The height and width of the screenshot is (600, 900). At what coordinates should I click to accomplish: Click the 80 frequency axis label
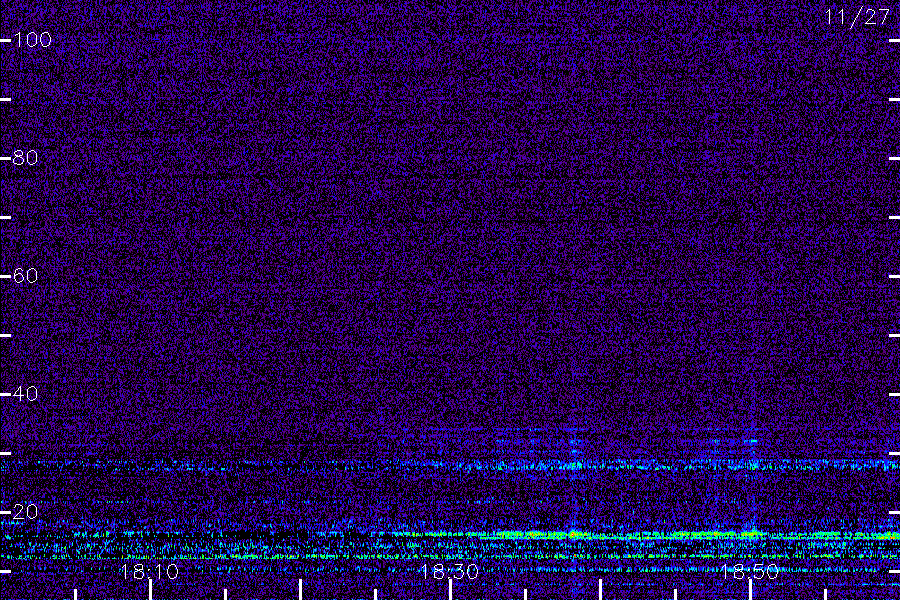(x=25, y=158)
